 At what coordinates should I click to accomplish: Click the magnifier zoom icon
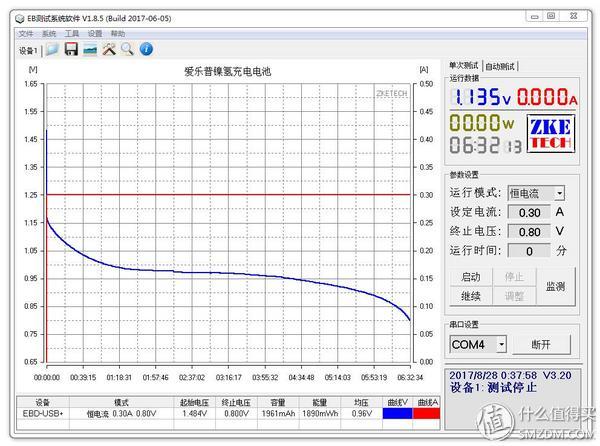pyautogui.click(x=127, y=49)
